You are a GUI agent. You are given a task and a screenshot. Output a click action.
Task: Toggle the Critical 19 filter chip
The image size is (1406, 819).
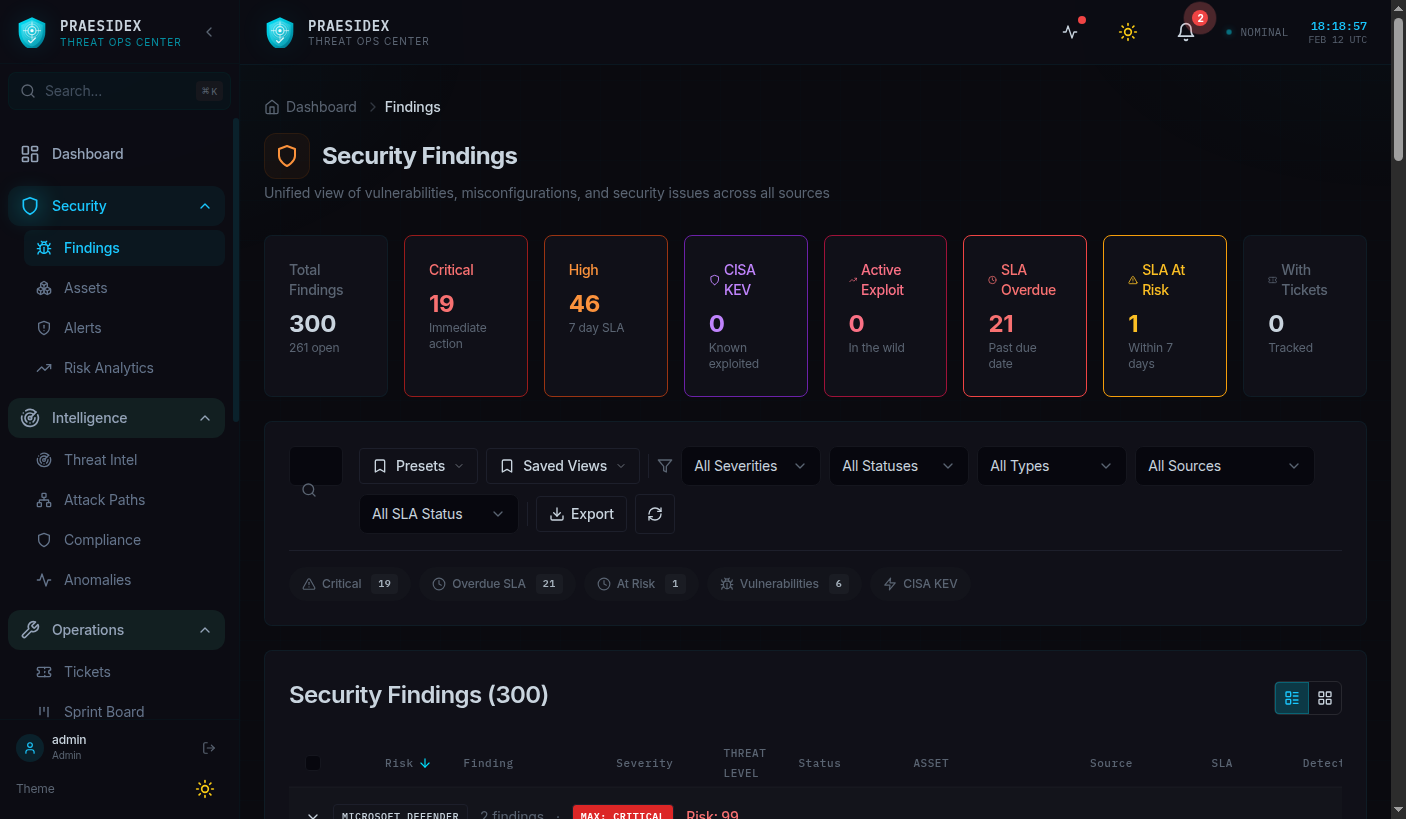coord(347,583)
